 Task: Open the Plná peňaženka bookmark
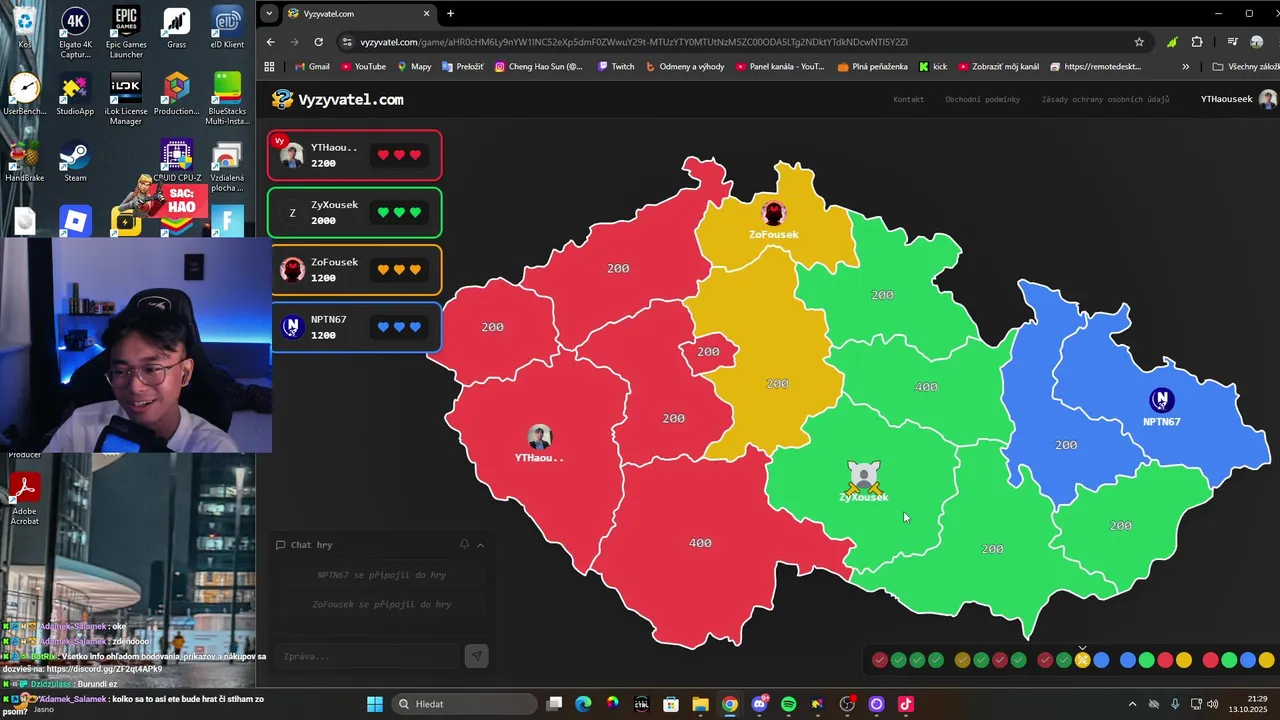point(873,67)
